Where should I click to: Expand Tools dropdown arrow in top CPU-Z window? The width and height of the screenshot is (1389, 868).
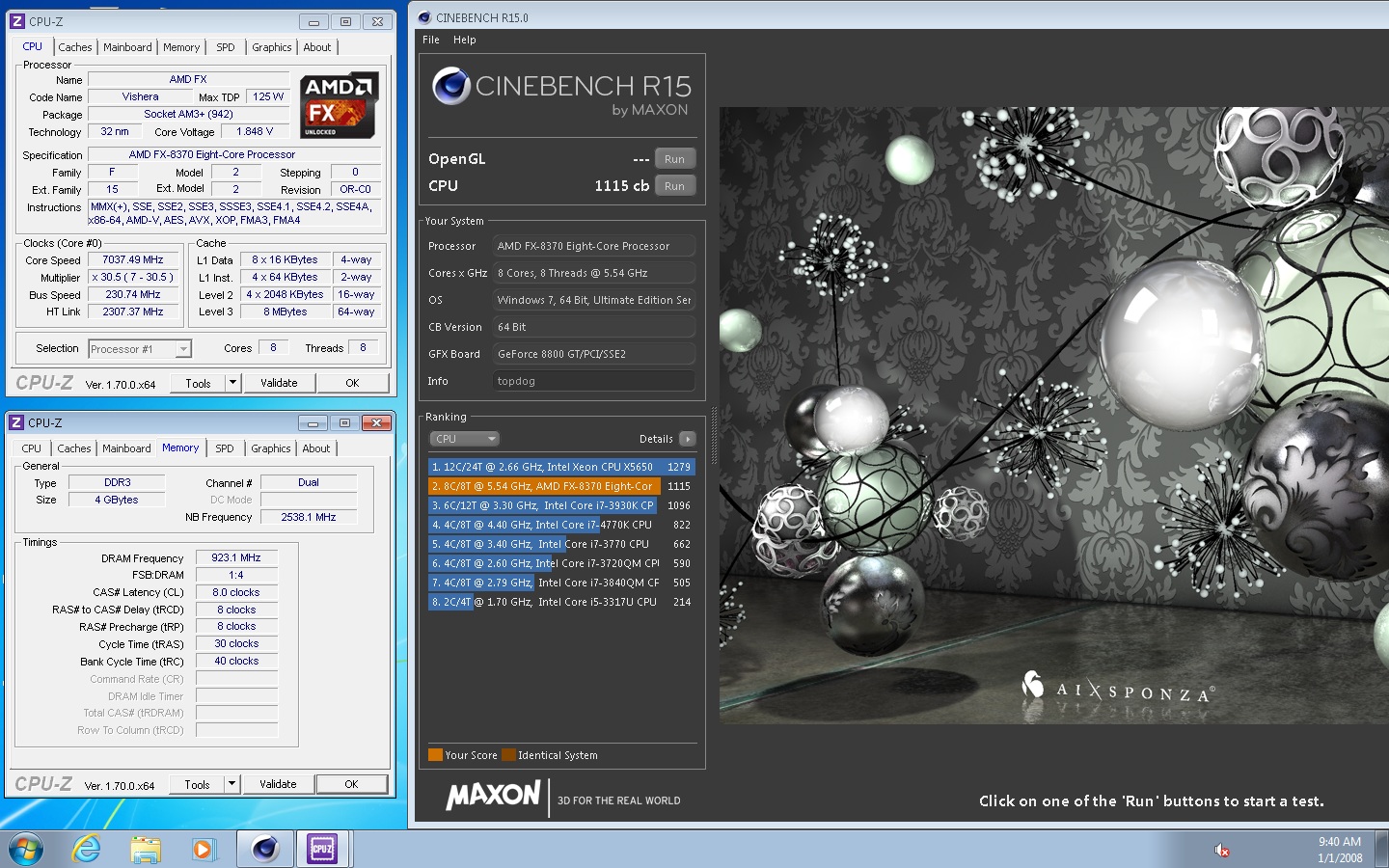click(232, 383)
